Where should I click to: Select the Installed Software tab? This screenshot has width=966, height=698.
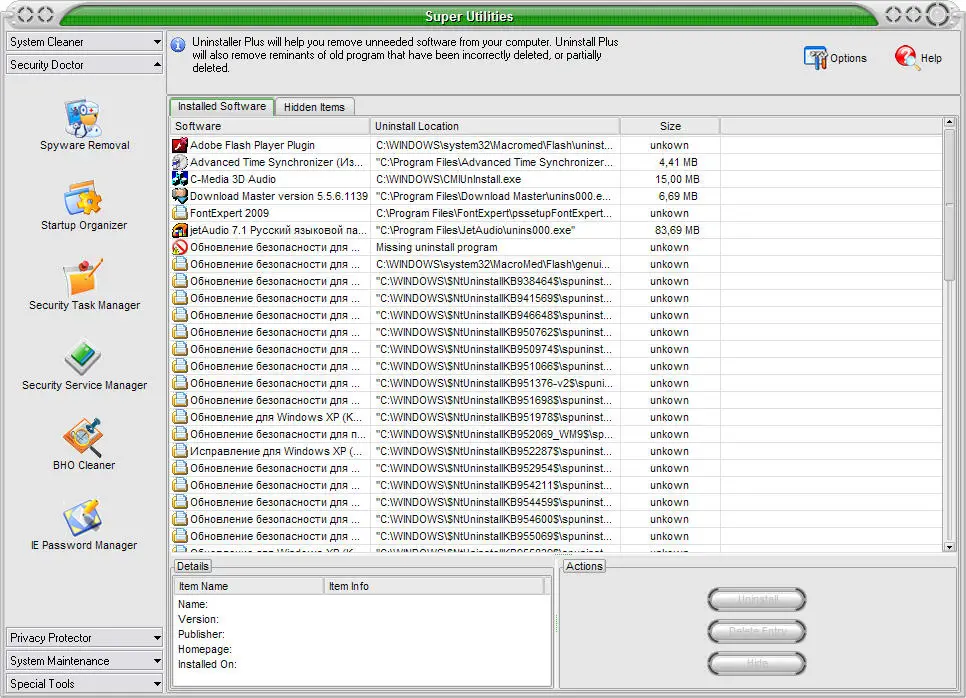221,106
